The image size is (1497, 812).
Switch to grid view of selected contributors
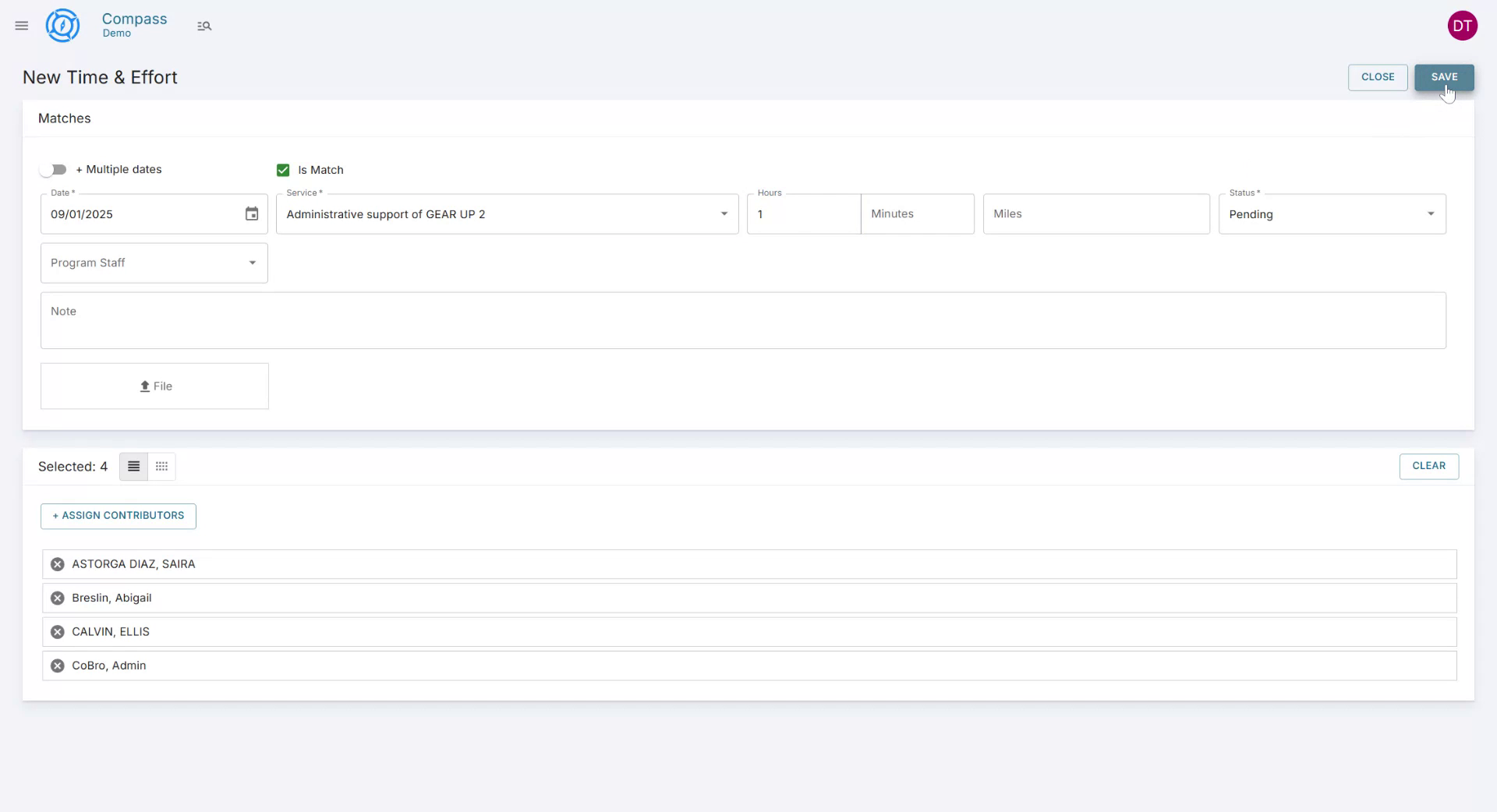[161, 466]
